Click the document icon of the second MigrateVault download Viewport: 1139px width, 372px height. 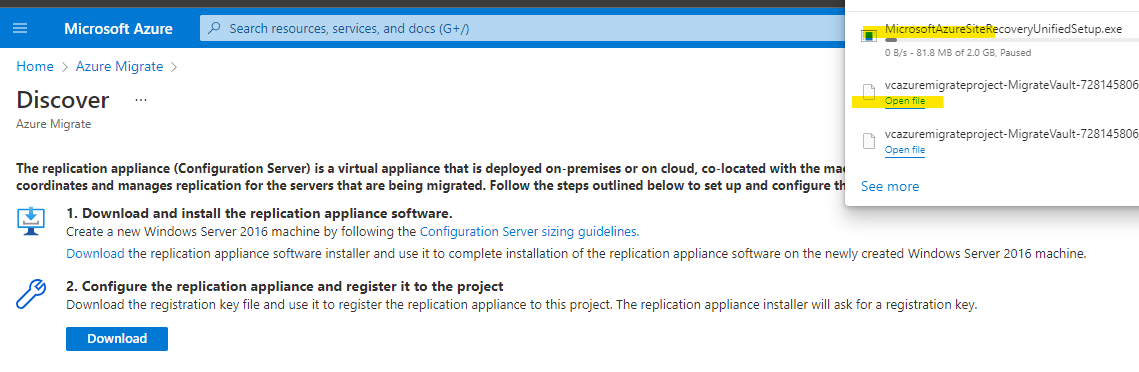868,141
